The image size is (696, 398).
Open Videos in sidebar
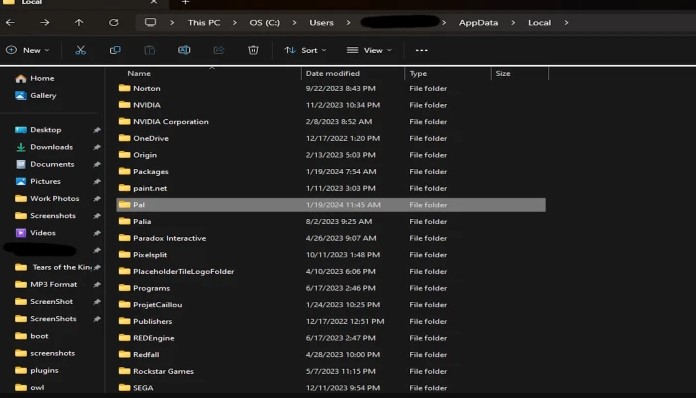click(36, 233)
